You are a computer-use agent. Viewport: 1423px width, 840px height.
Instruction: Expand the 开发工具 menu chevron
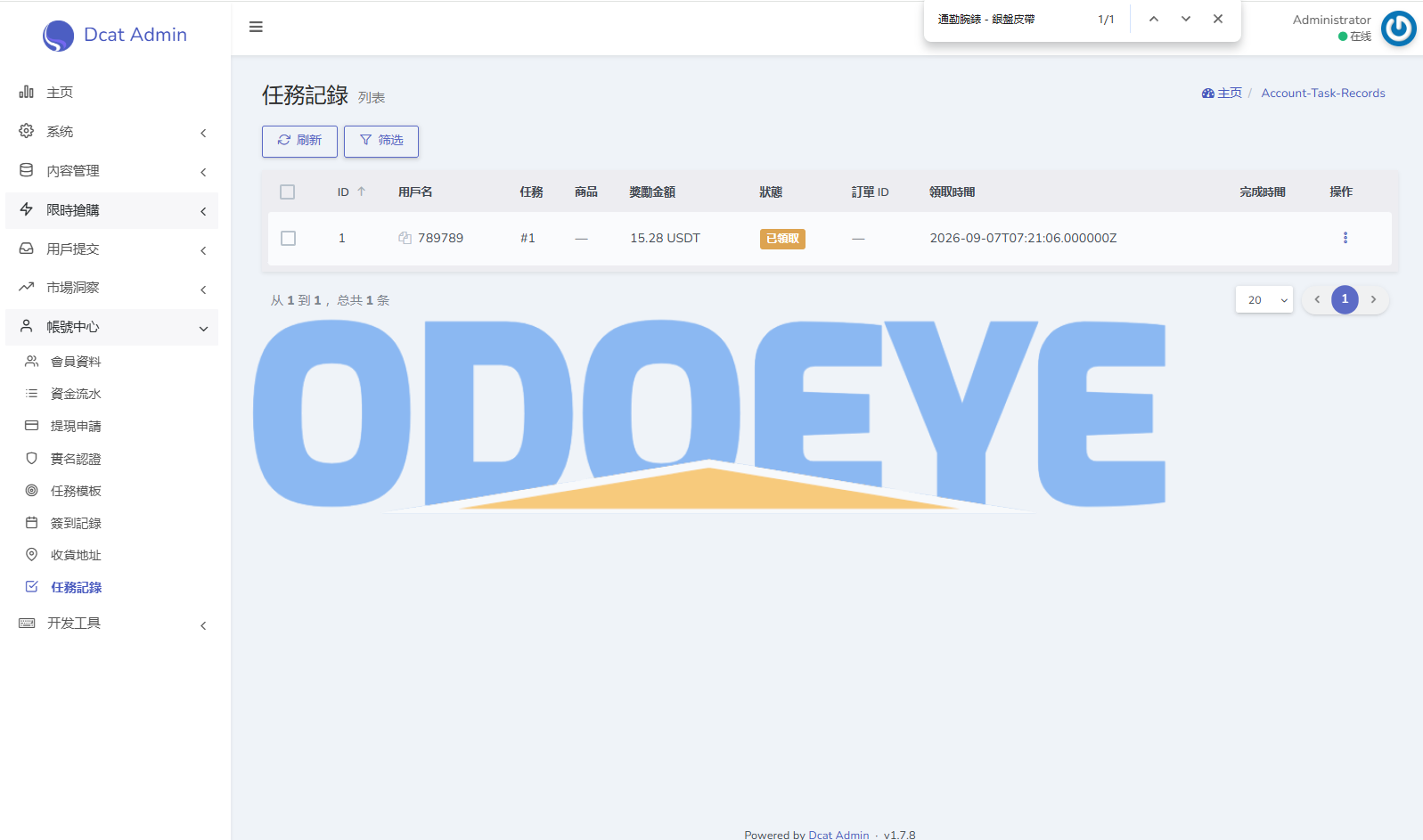[x=203, y=625]
